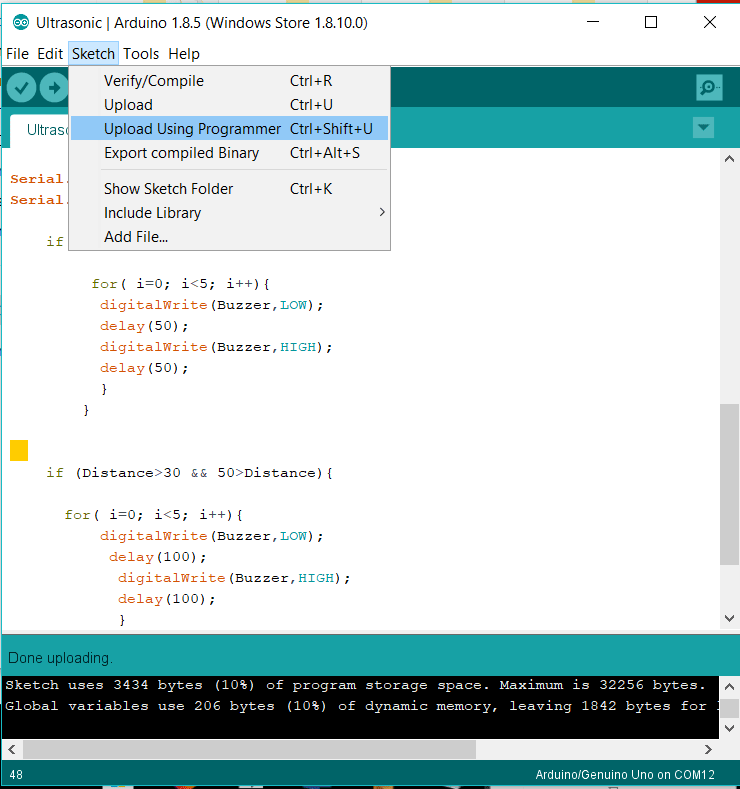
Task: Select Add File... menu entry
Action: [229, 236]
